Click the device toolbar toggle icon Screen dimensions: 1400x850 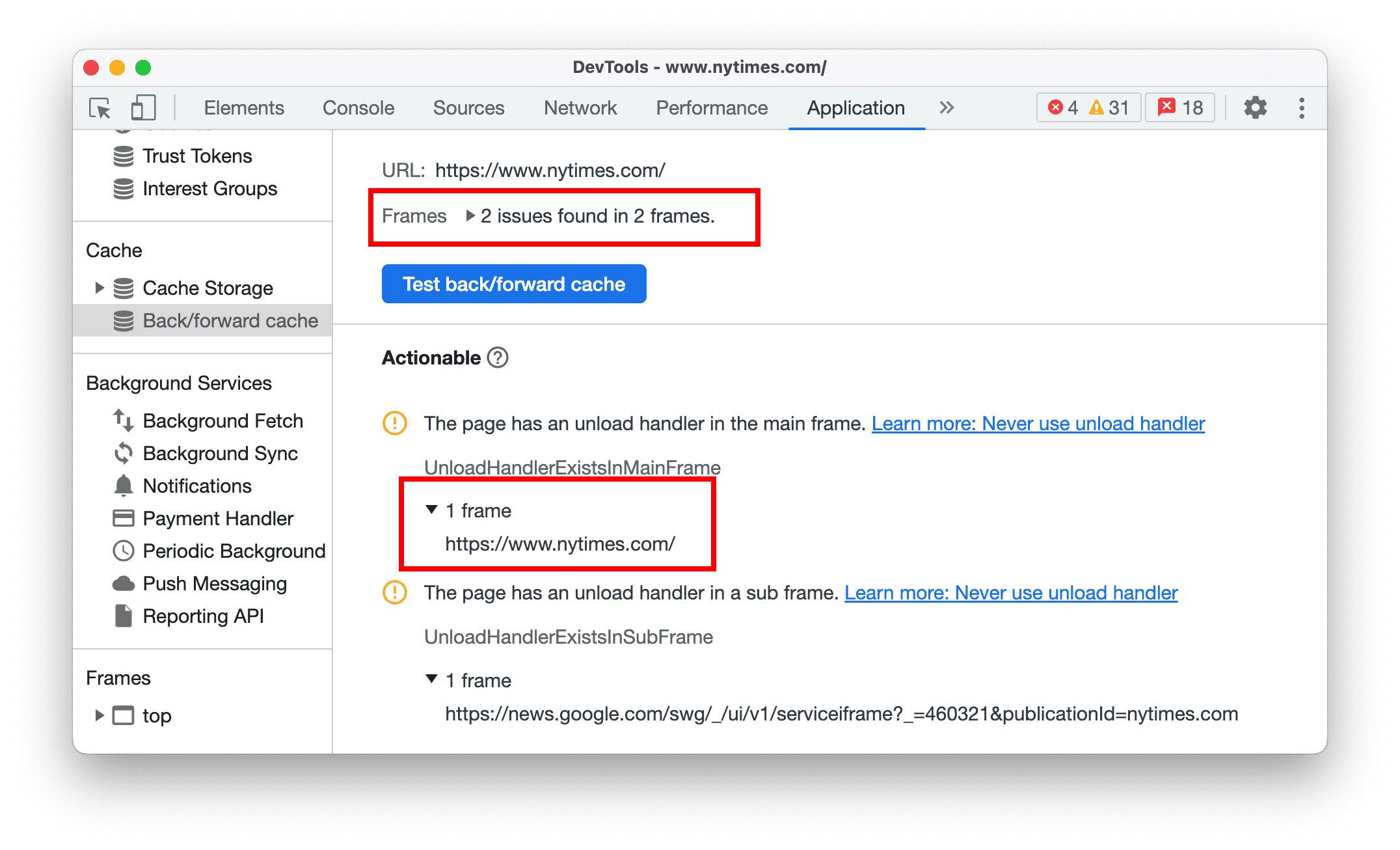(x=141, y=106)
